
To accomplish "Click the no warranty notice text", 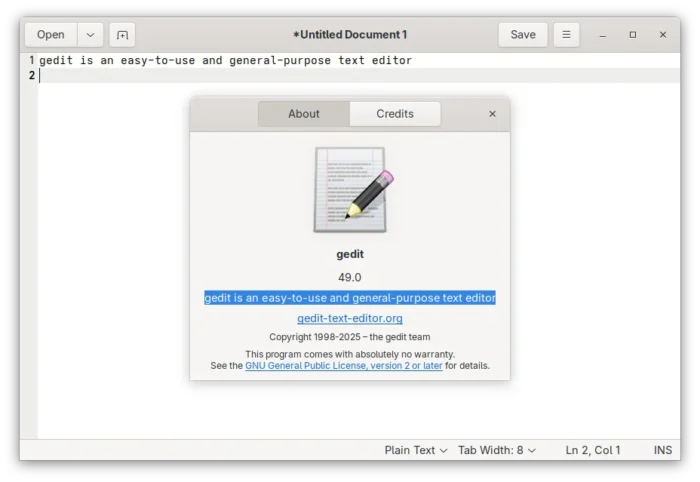I will [350, 354].
